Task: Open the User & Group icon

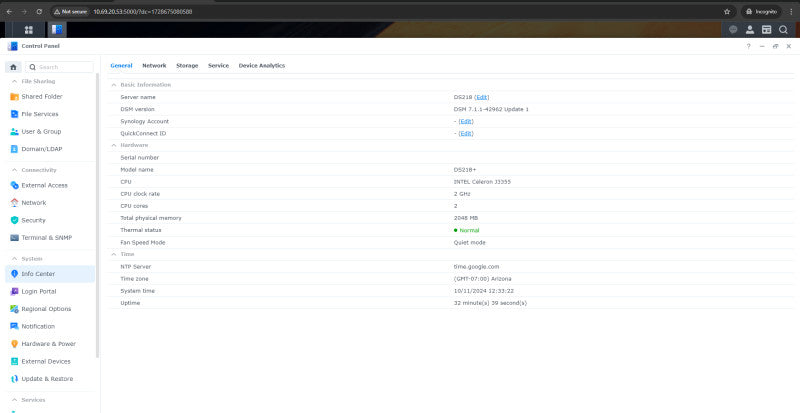Action: 14,131
